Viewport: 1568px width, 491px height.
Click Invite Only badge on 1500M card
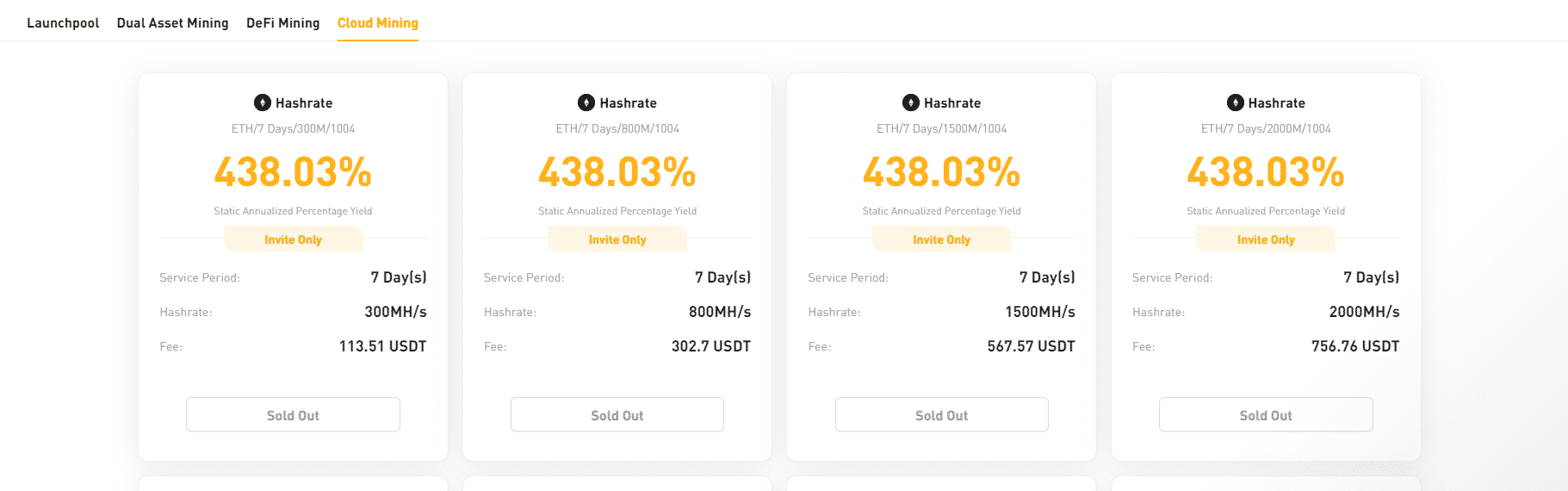[941, 239]
